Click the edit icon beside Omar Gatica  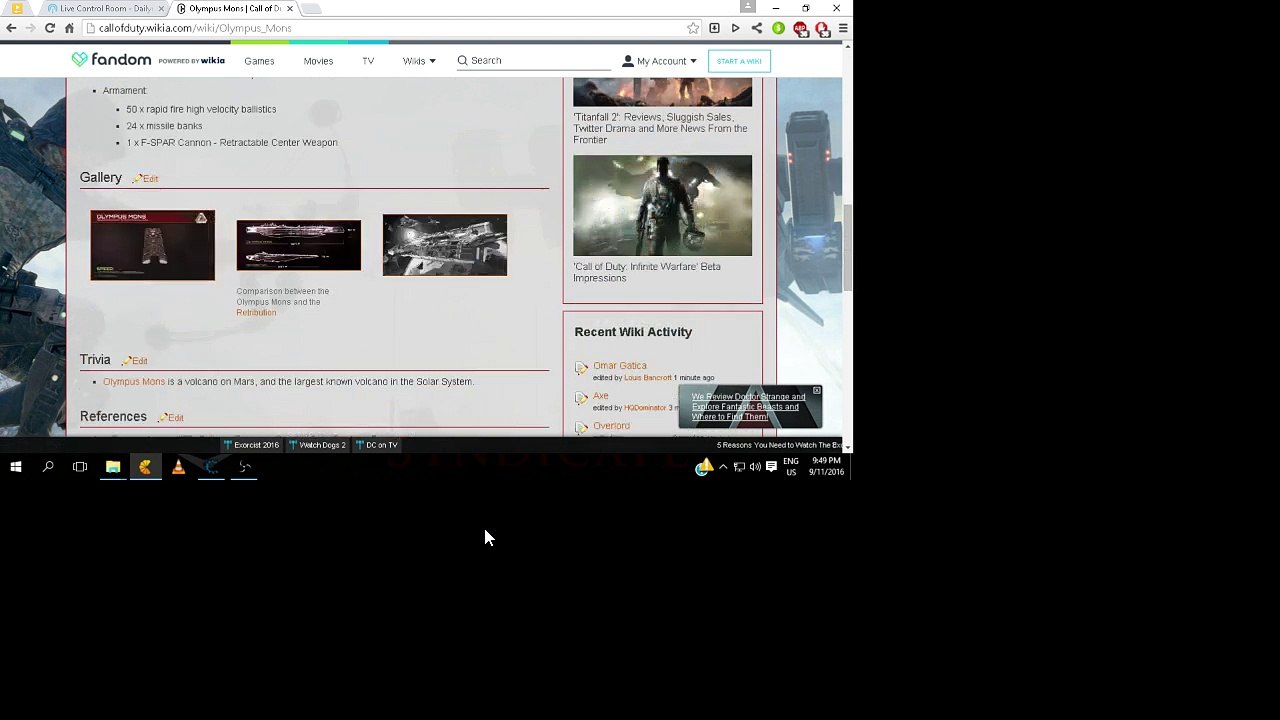pyautogui.click(x=581, y=368)
